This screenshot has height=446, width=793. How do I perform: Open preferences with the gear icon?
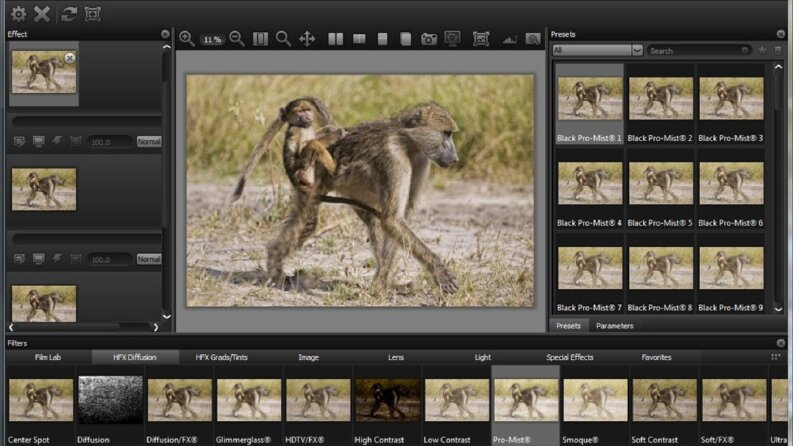click(x=18, y=14)
